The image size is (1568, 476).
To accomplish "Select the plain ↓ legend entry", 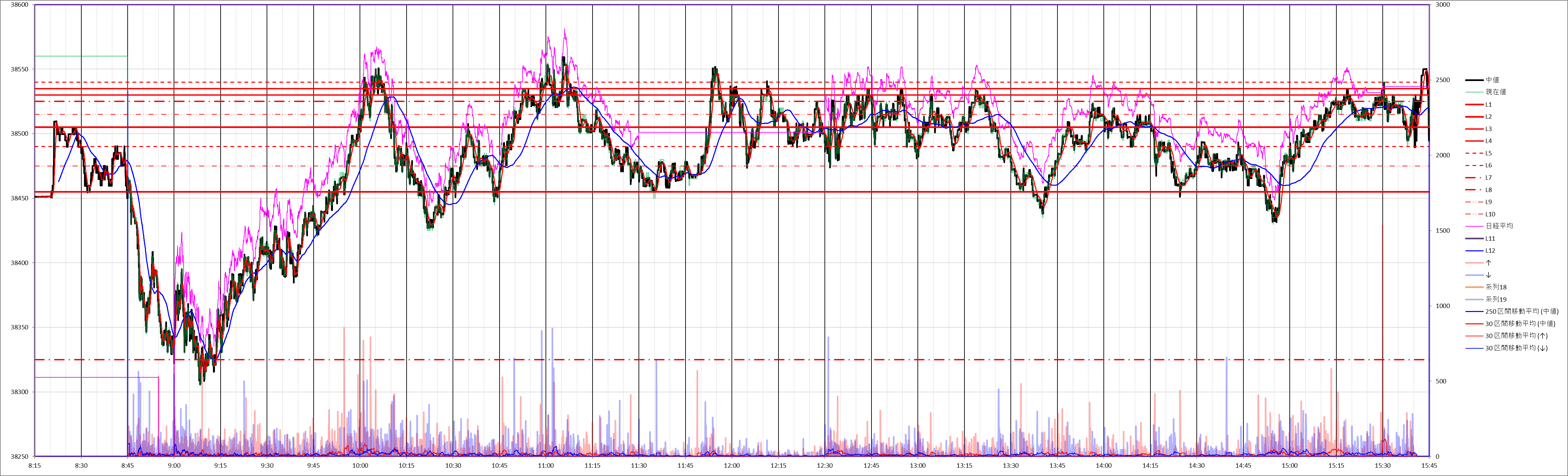I will (x=1478, y=275).
